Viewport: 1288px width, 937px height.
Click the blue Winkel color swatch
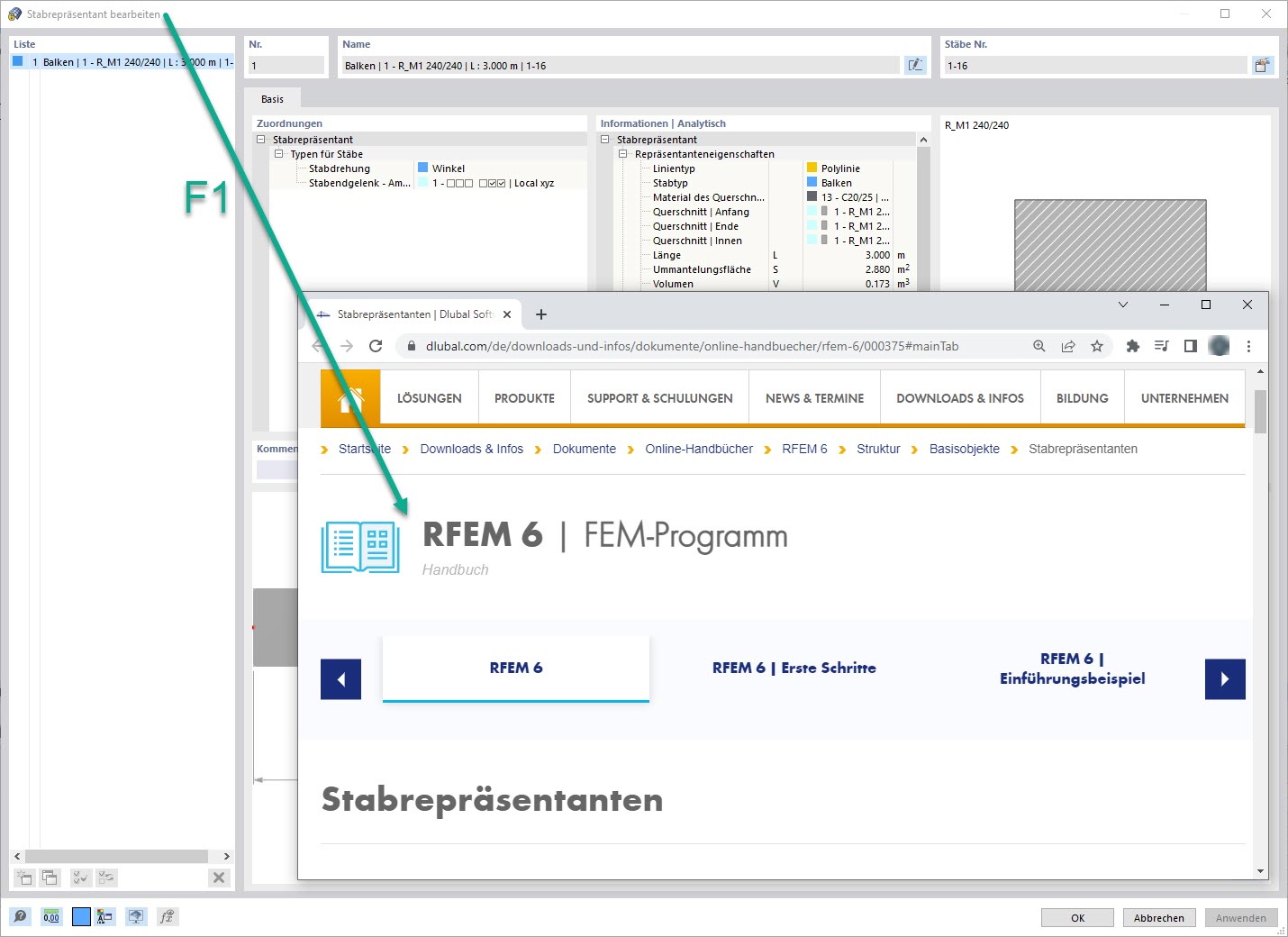pos(422,168)
